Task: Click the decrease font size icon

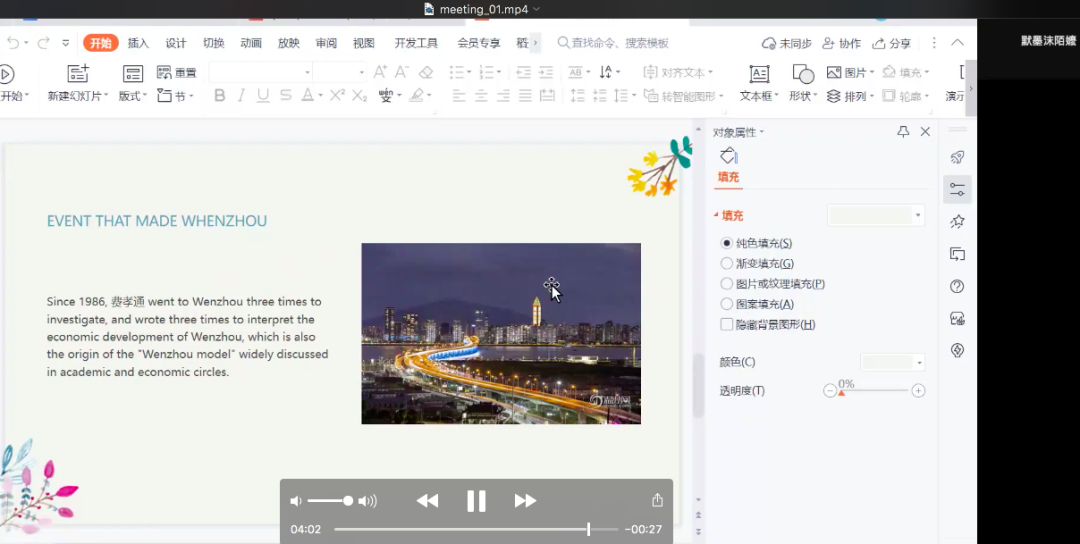Action: point(402,72)
